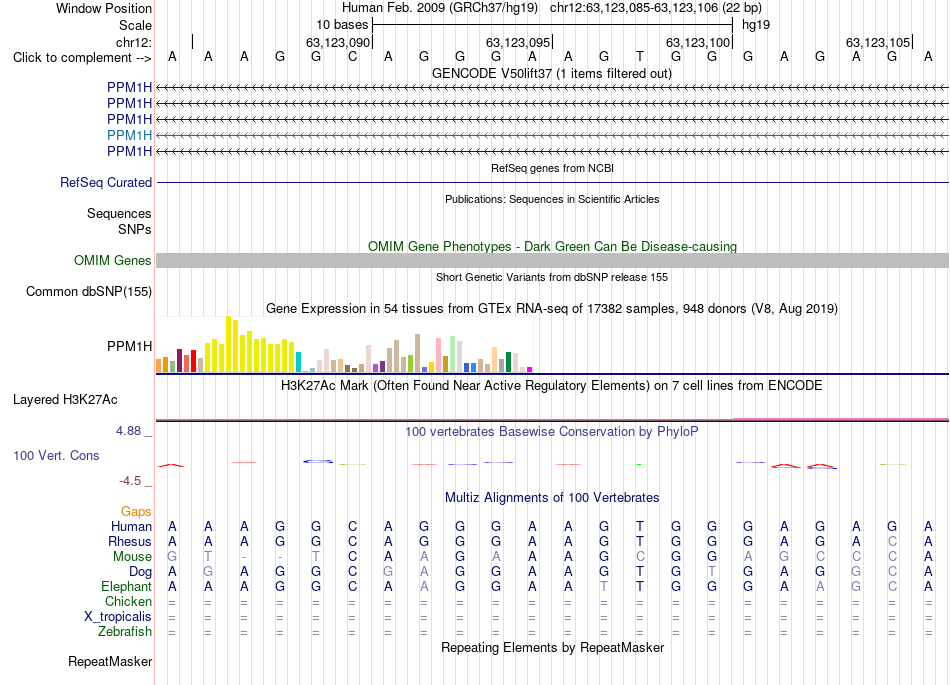Viewport: 950px width, 685px height.
Task: Click the light-blue PPM1H transcript label
Action: pyautogui.click(x=129, y=135)
